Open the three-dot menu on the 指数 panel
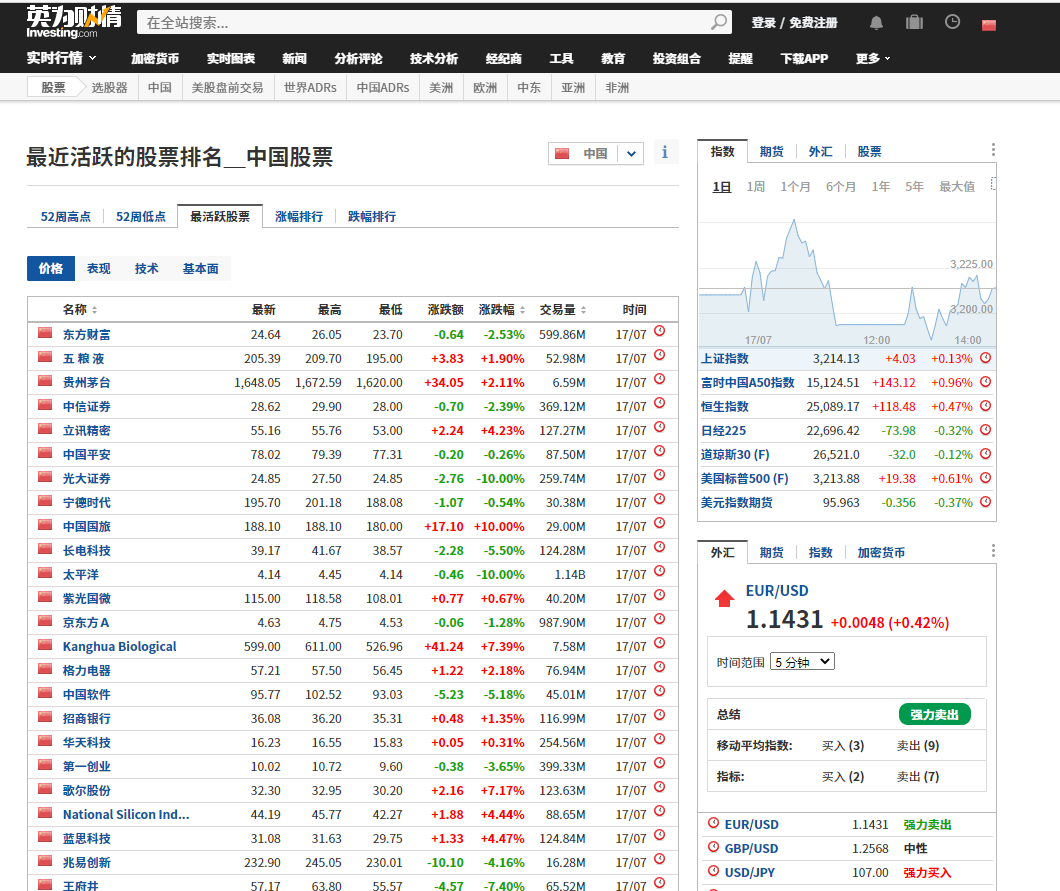1060x891 pixels. pos(992,148)
